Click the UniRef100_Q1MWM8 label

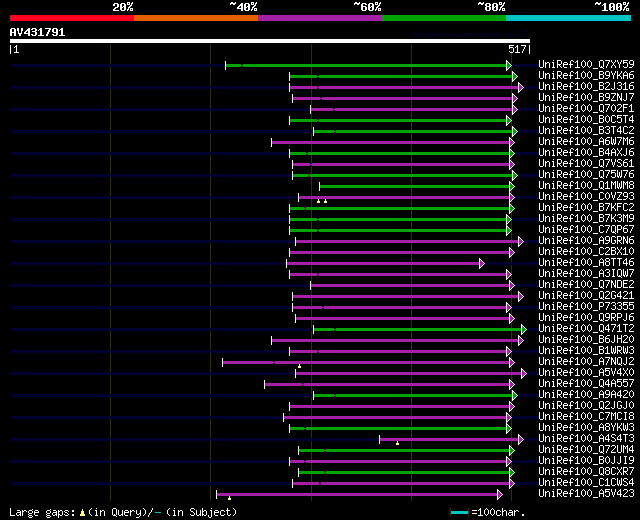point(586,186)
